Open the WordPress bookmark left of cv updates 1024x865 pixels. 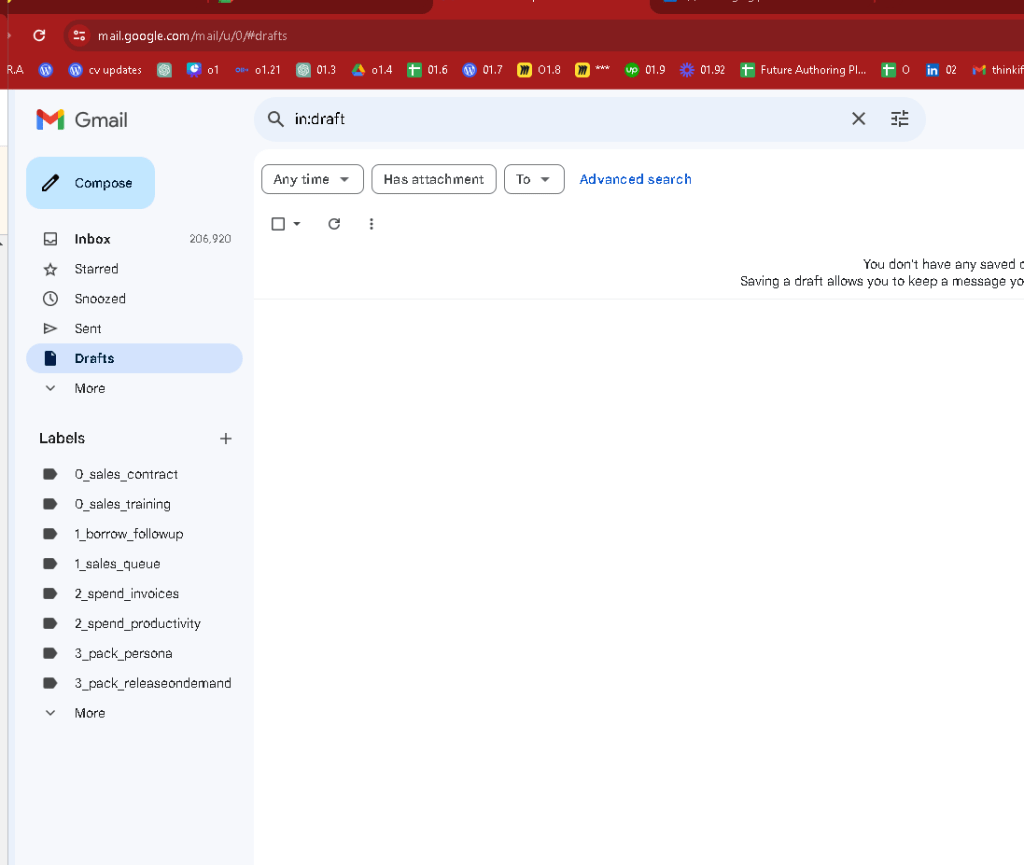(x=46, y=70)
